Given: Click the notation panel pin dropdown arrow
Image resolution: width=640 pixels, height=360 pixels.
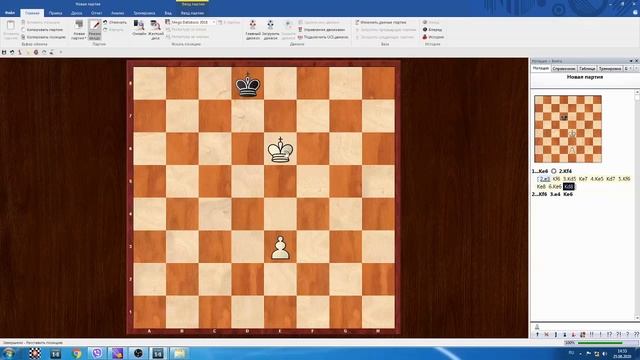Looking at the screenshot, I should click(631, 61).
